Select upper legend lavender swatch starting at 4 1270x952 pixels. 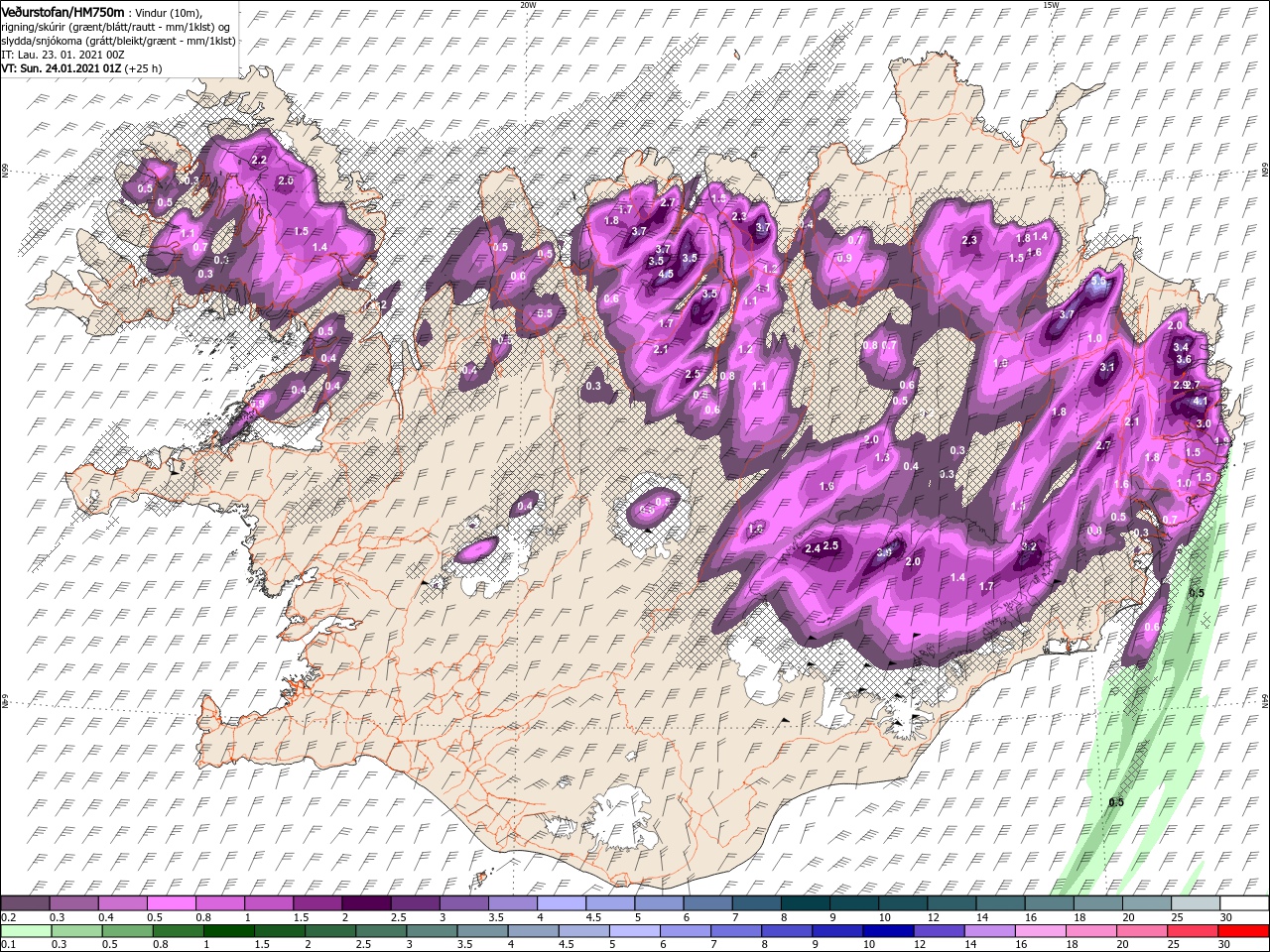tap(561, 903)
